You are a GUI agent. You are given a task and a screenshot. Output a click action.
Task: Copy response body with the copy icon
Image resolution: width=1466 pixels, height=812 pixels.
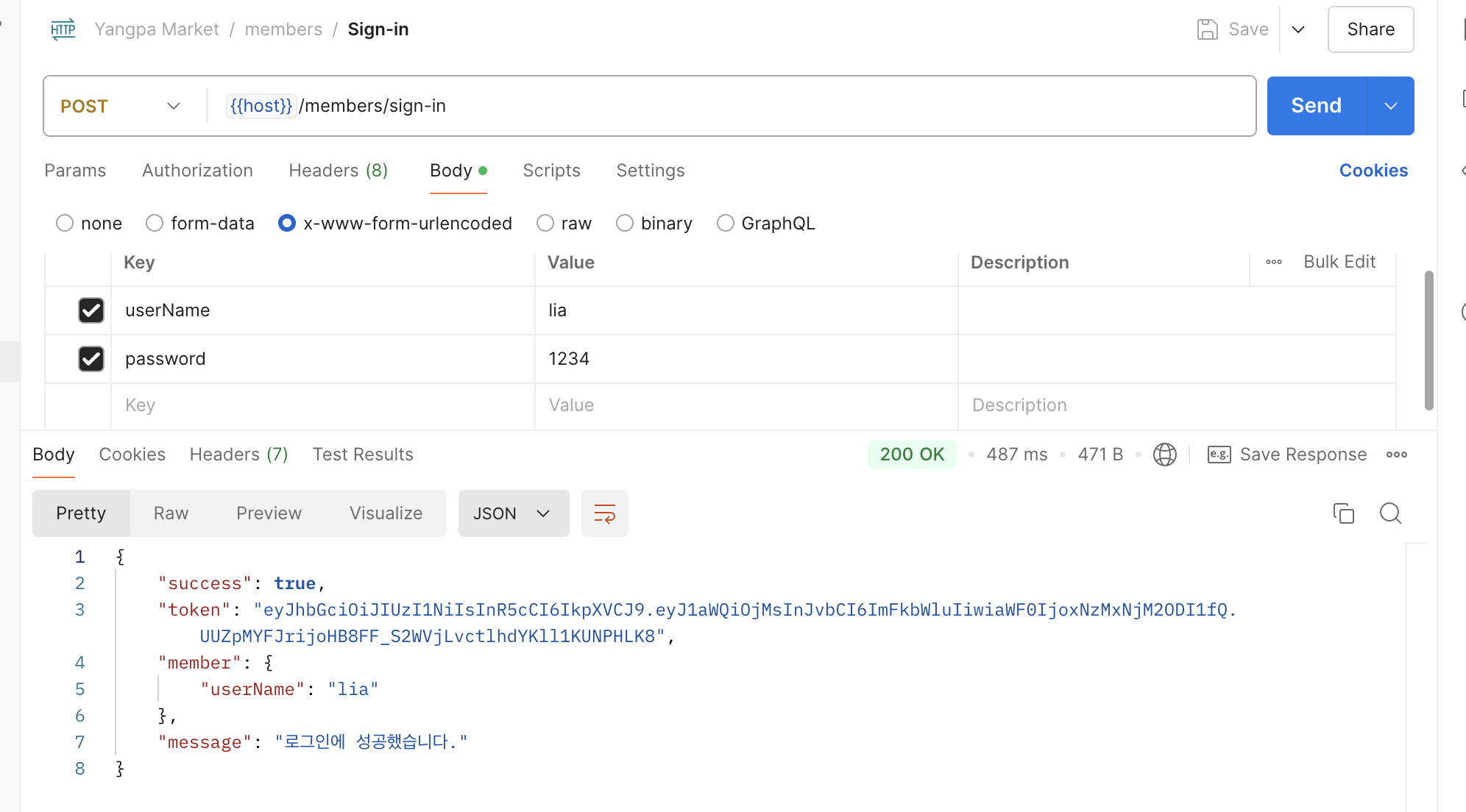coord(1343,513)
